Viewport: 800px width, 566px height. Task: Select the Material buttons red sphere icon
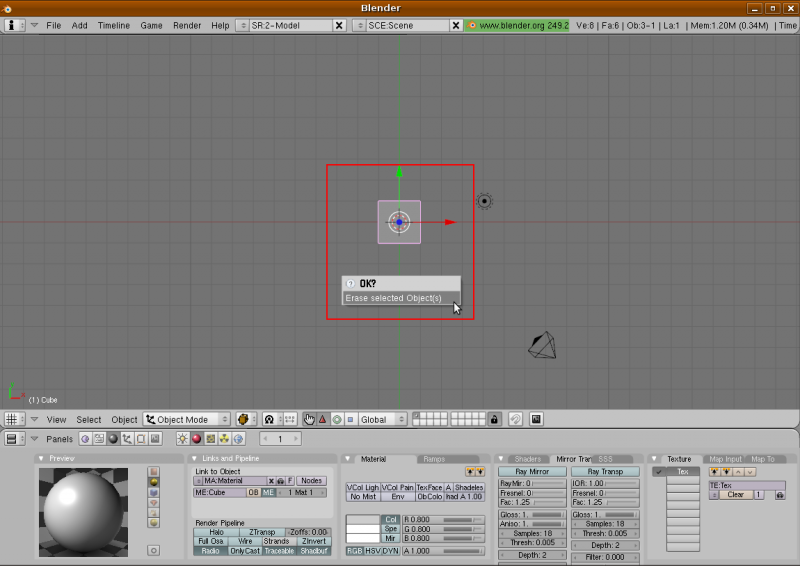[197, 439]
